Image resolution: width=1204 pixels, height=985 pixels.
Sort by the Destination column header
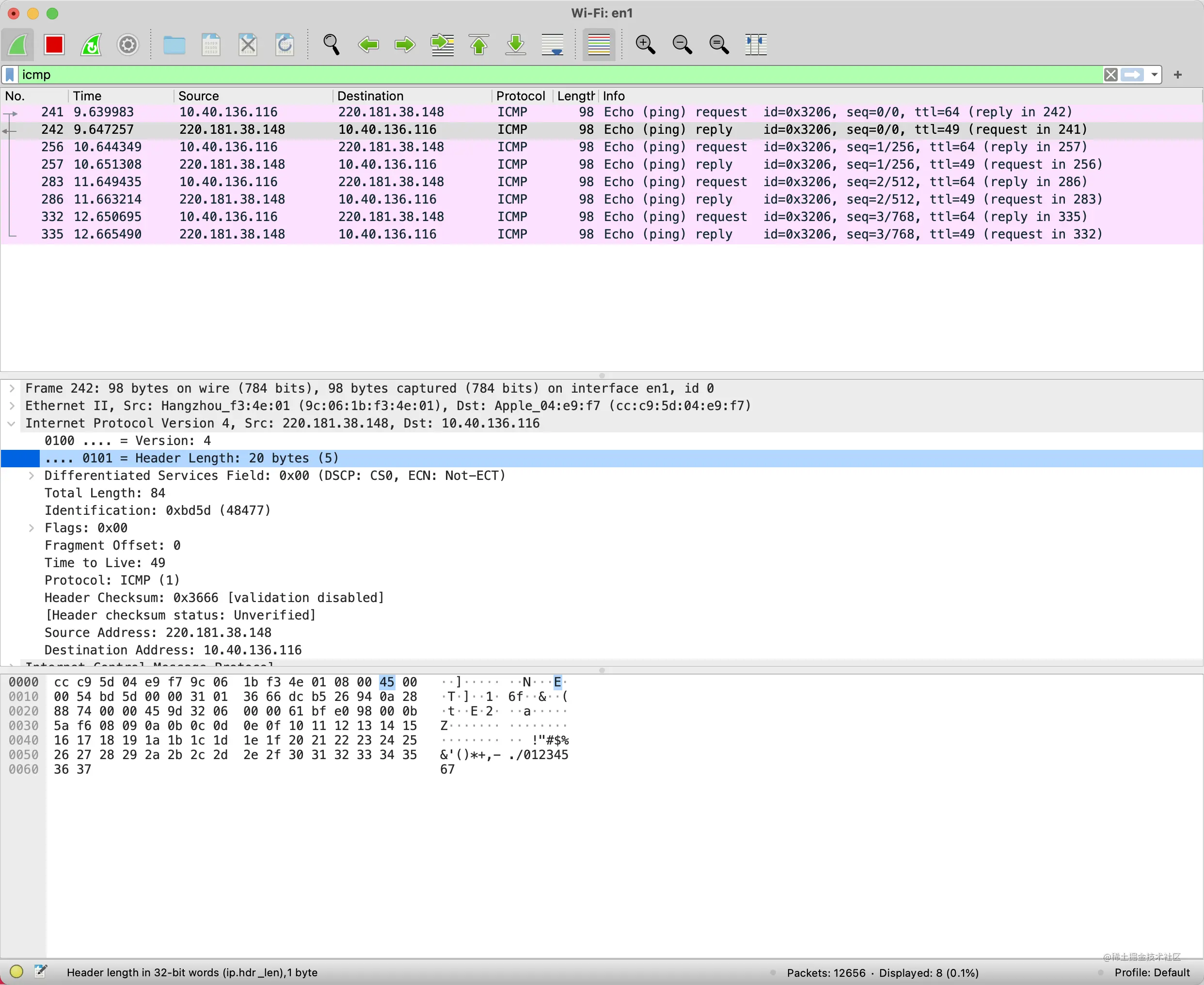412,96
